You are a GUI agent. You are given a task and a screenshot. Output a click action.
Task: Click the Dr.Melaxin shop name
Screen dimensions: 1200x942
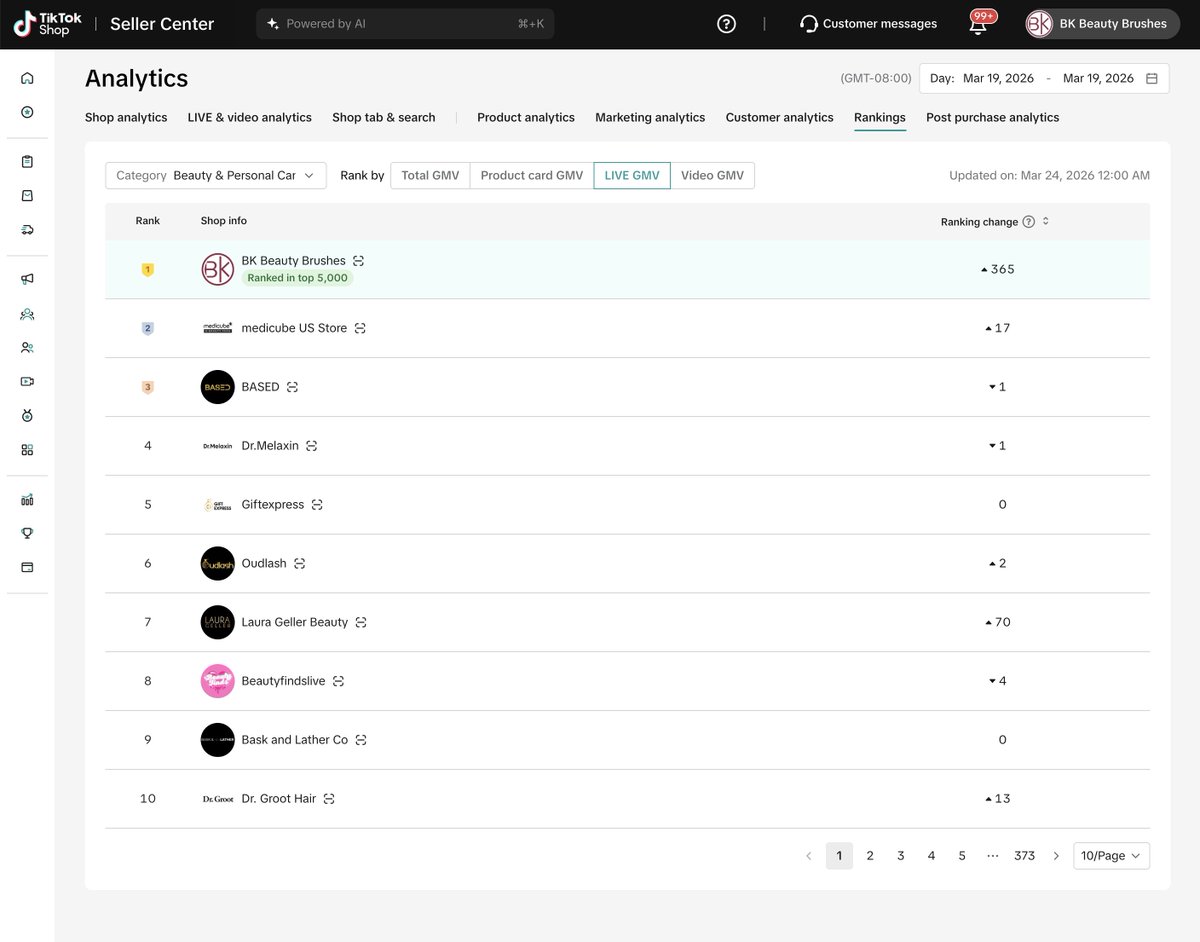pyautogui.click(x=270, y=446)
